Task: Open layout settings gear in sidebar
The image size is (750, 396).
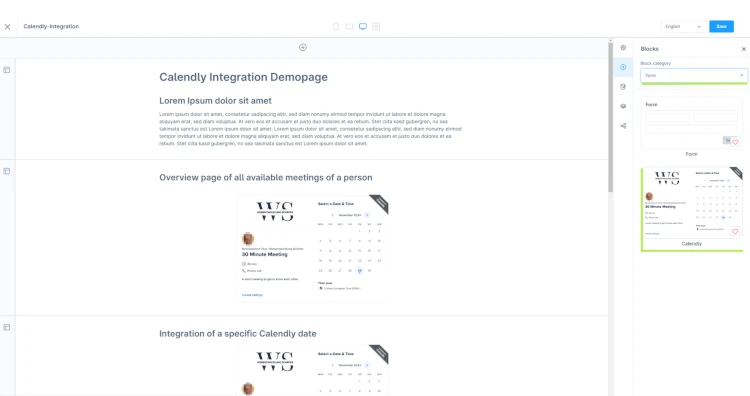Action: click(x=623, y=47)
